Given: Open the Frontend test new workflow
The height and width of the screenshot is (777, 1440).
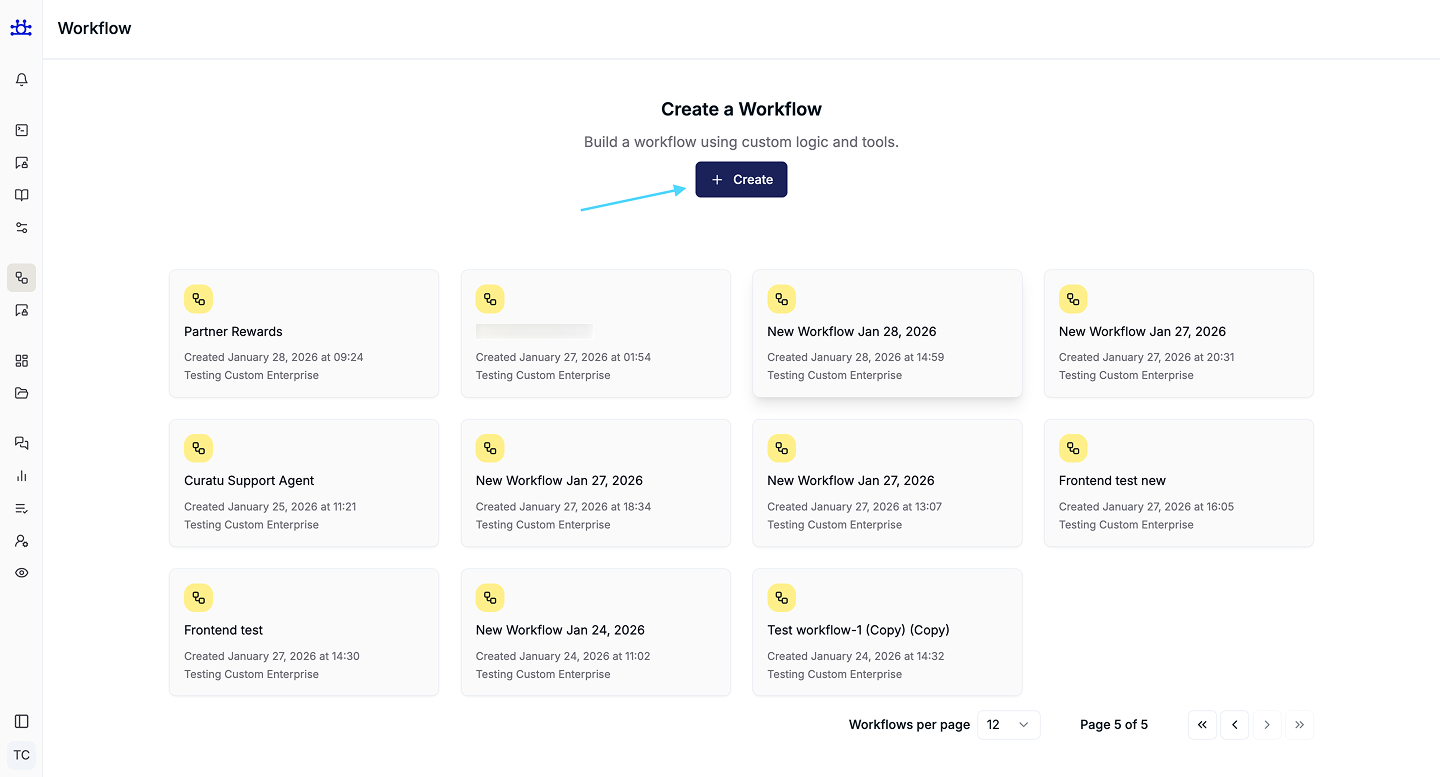Looking at the screenshot, I should tap(1178, 483).
